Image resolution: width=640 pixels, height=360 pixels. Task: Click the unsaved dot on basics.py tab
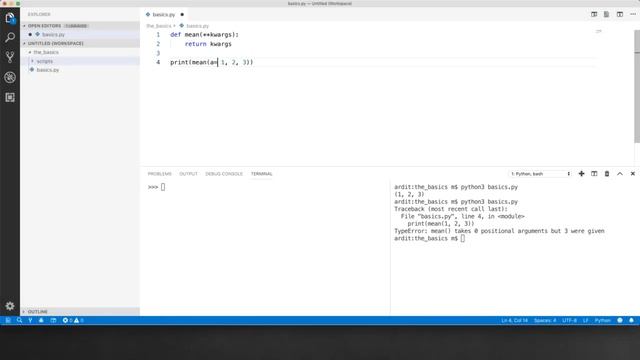point(182,15)
